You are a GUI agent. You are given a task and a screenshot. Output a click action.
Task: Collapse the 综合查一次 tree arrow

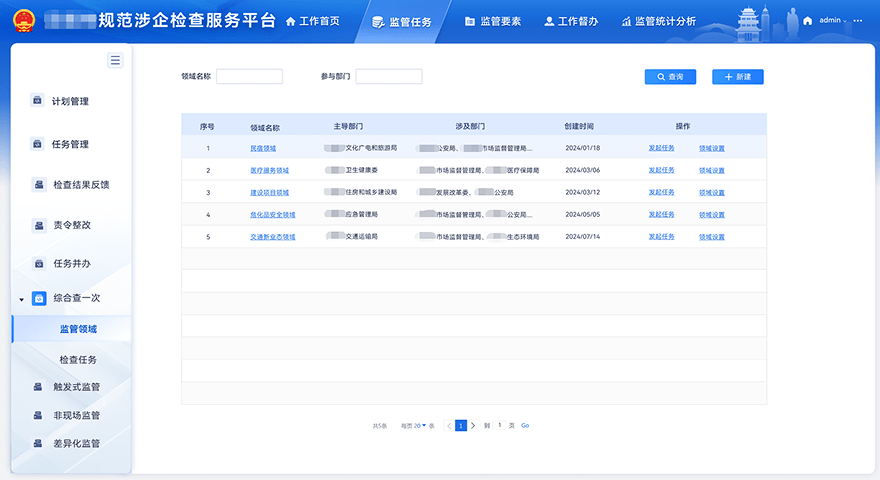[21, 299]
